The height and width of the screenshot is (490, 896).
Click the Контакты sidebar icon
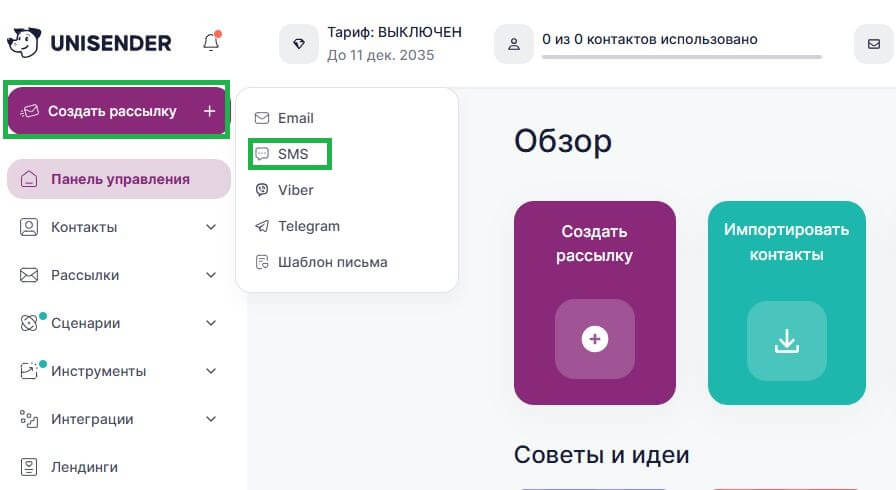click(x=29, y=227)
